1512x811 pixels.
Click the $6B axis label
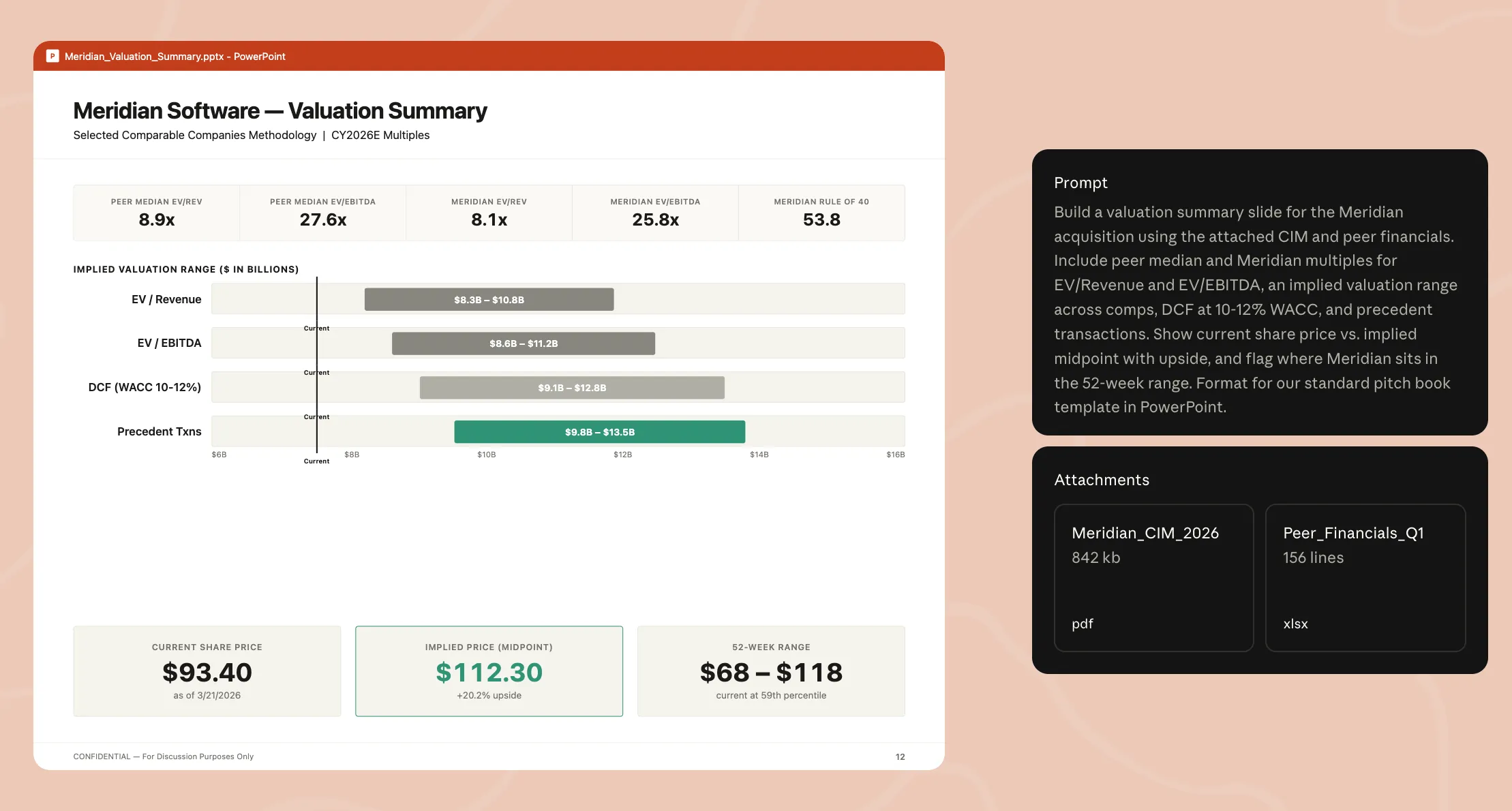coord(219,455)
